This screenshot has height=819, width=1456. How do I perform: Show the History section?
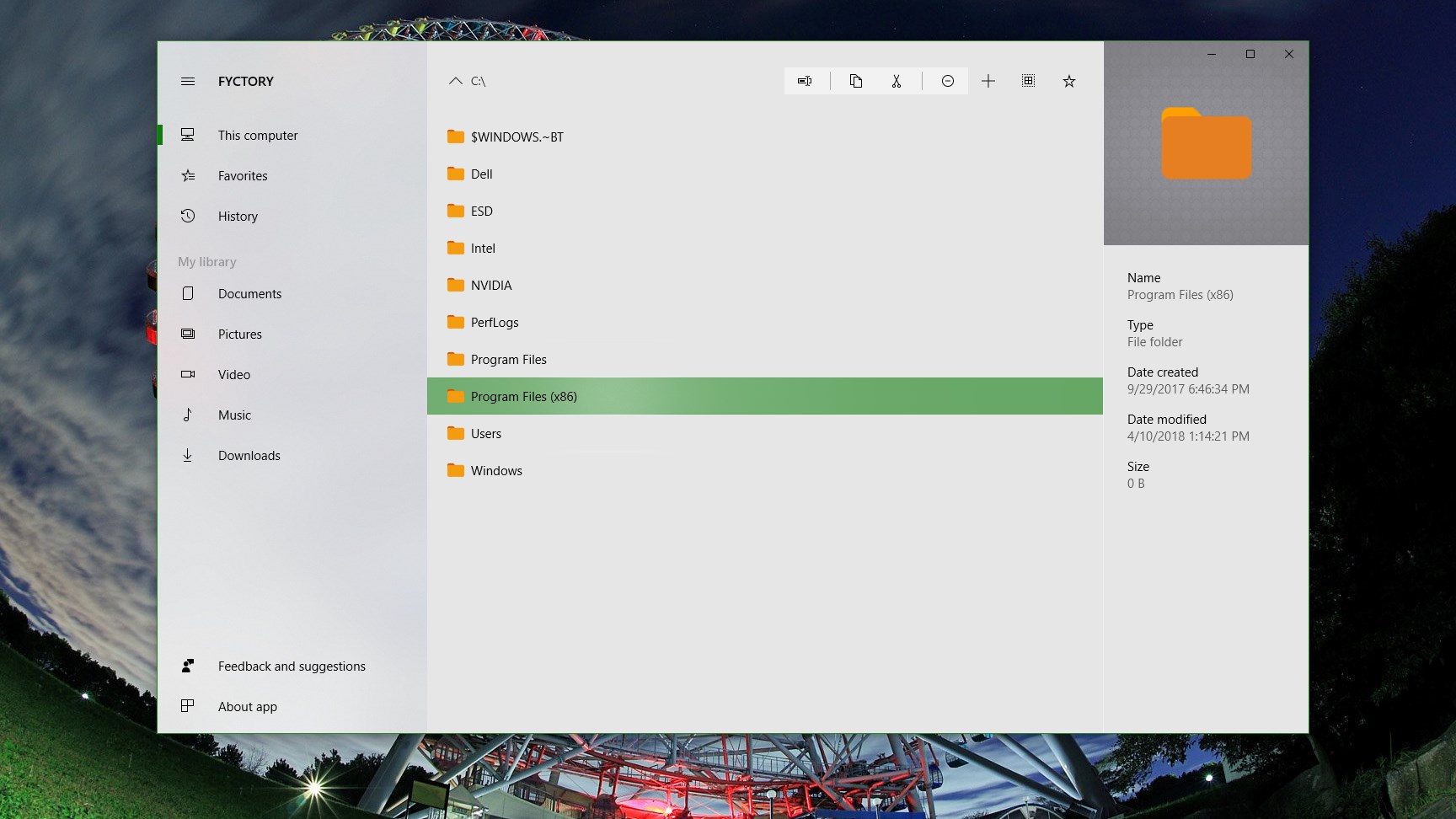(292, 216)
